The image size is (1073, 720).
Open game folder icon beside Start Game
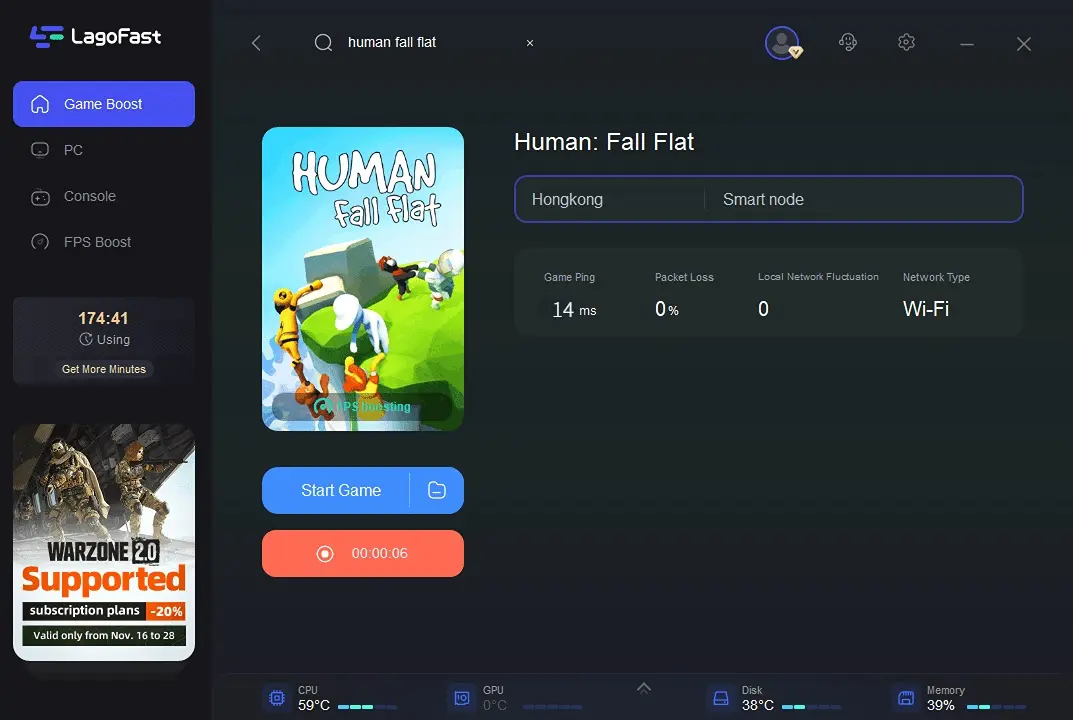point(437,491)
